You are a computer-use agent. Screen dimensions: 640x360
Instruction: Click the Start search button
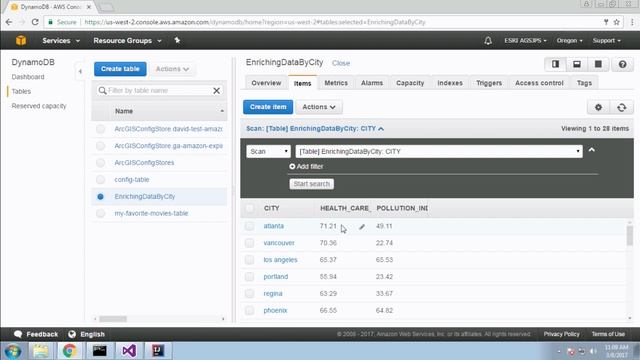pos(311,184)
